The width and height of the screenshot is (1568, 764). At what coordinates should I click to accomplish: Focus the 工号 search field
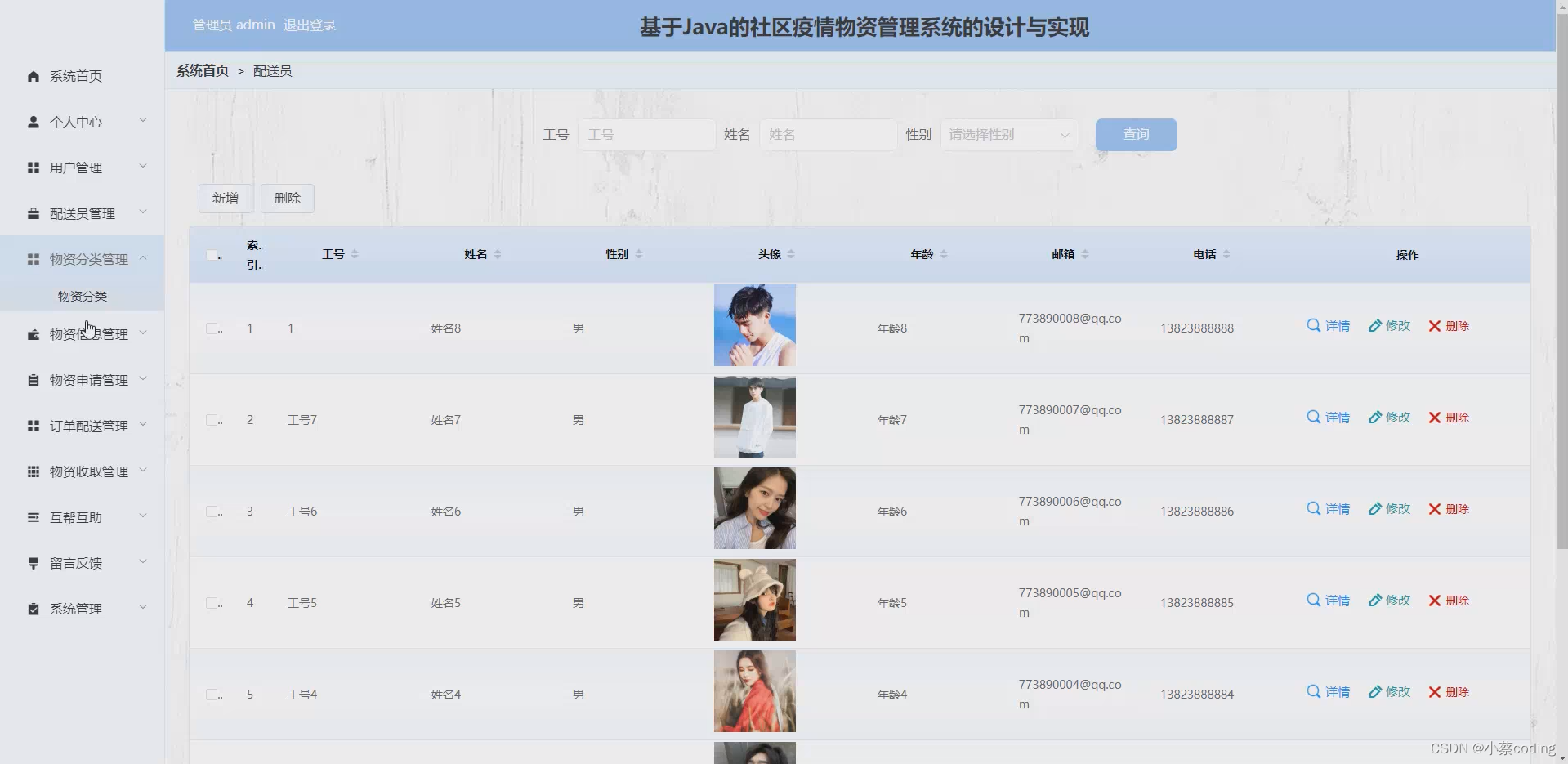646,135
